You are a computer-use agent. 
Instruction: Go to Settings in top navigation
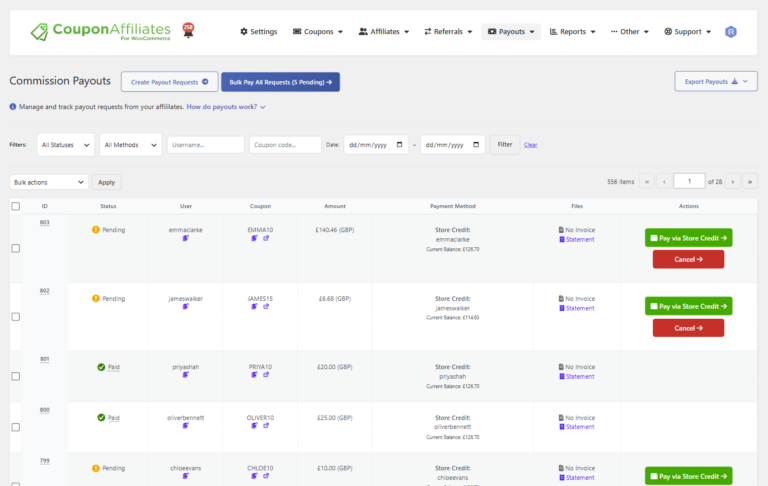pos(259,32)
